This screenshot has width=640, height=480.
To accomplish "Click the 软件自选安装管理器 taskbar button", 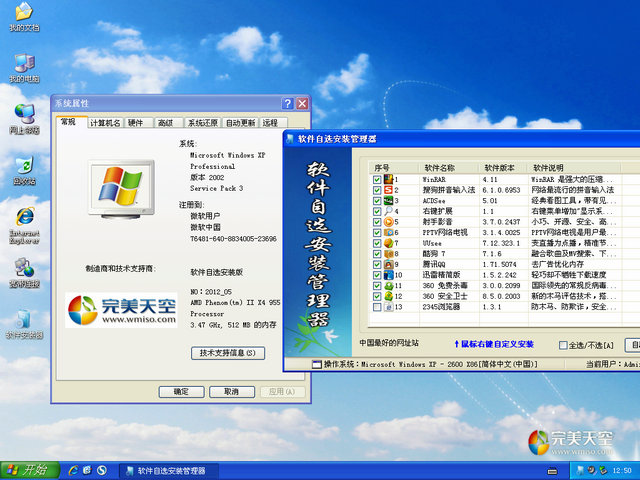I will 169,471.
